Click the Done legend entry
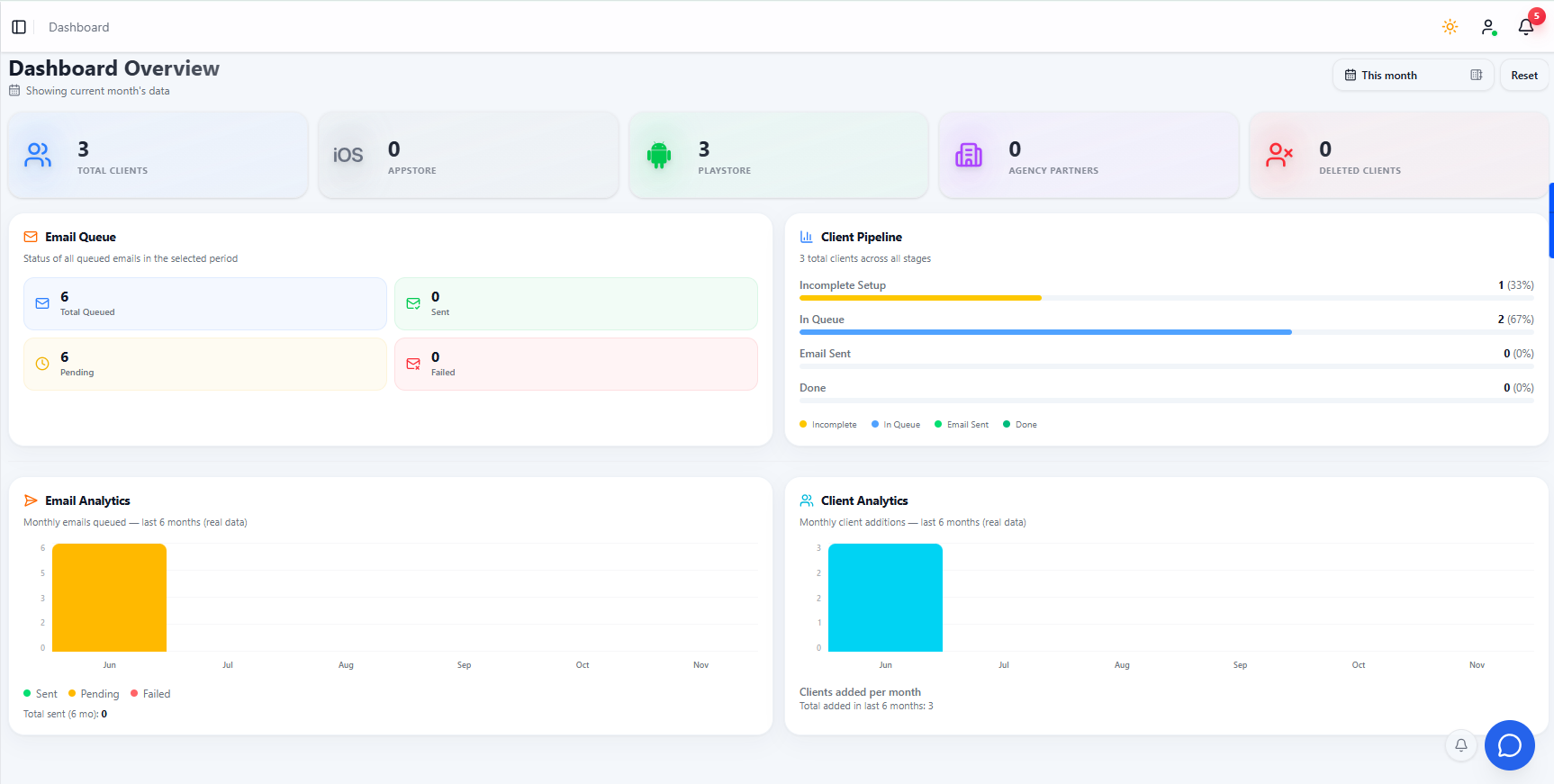The width and height of the screenshot is (1554, 784). tap(1020, 424)
